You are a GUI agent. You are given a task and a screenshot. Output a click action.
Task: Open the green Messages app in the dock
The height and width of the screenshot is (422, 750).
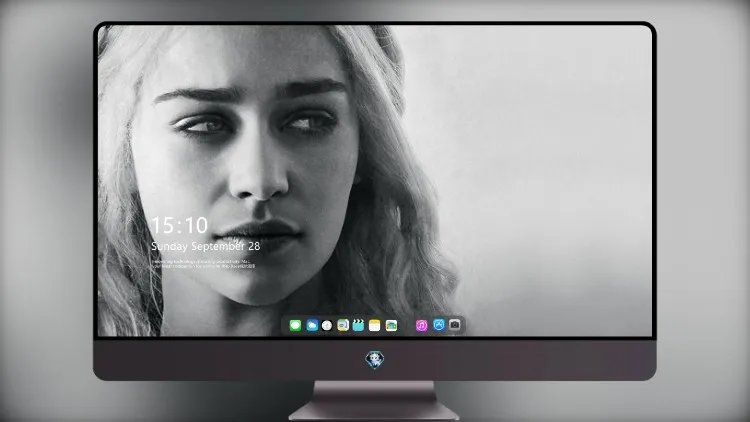295,325
